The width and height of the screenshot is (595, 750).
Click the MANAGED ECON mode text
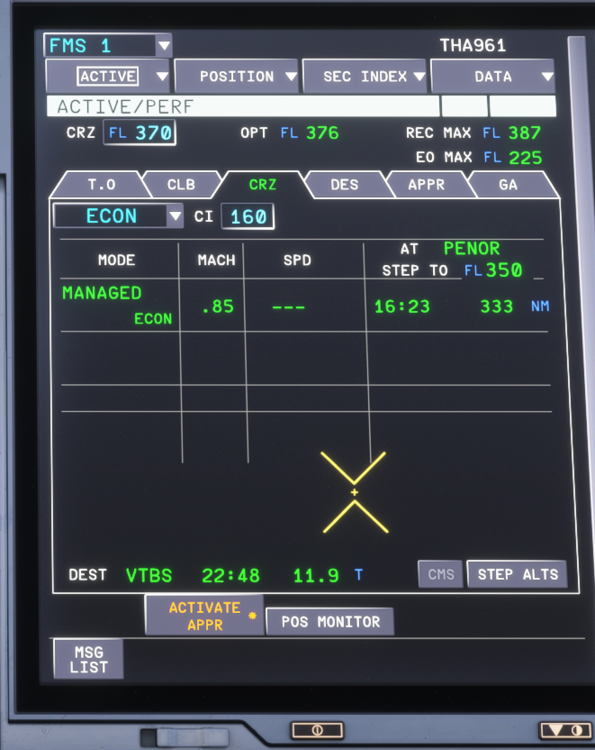click(x=117, y=305)
